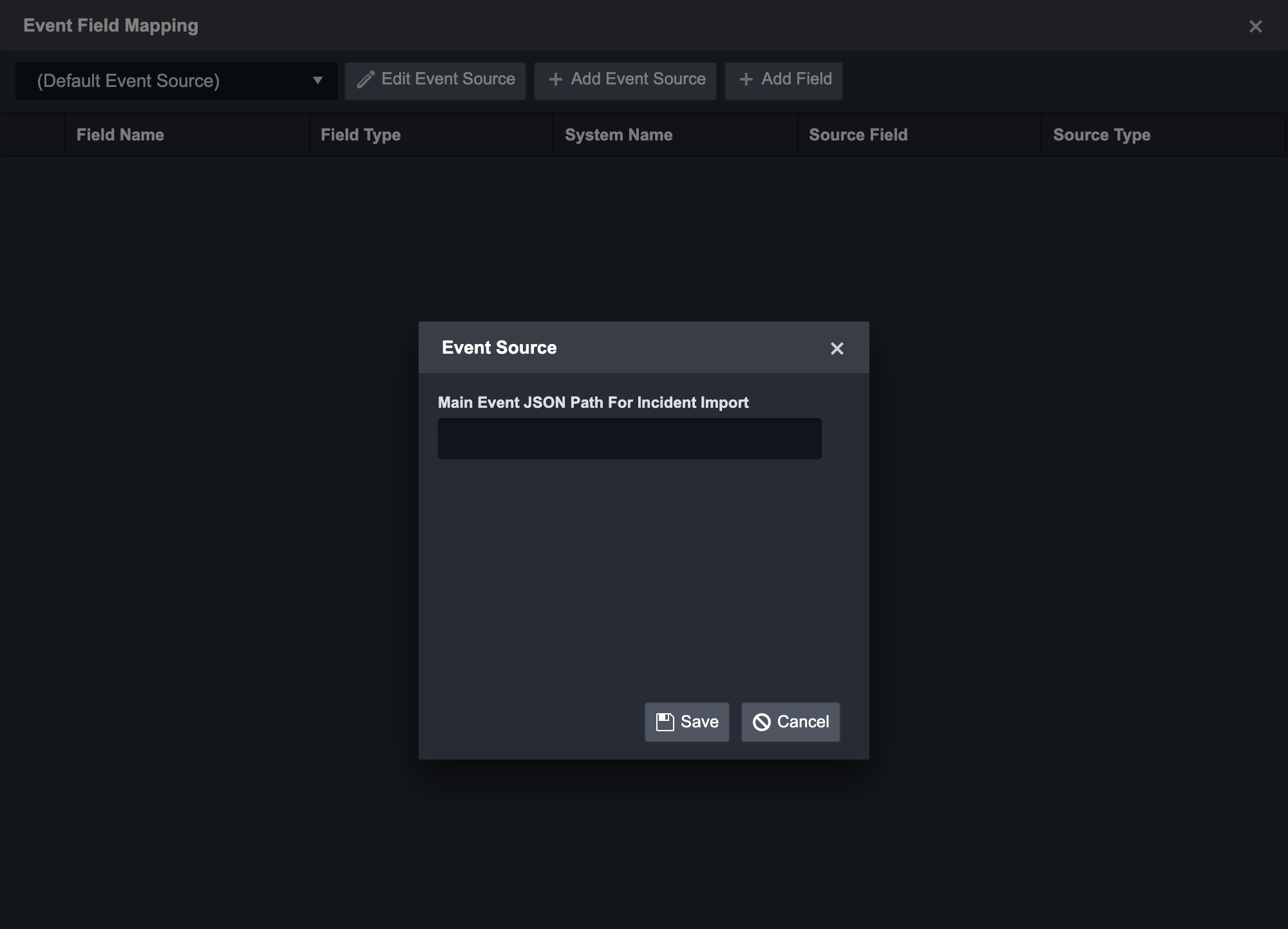Click the floppy disk Save icon
This screenshot has width=1288, height=929.
[665, 722]
